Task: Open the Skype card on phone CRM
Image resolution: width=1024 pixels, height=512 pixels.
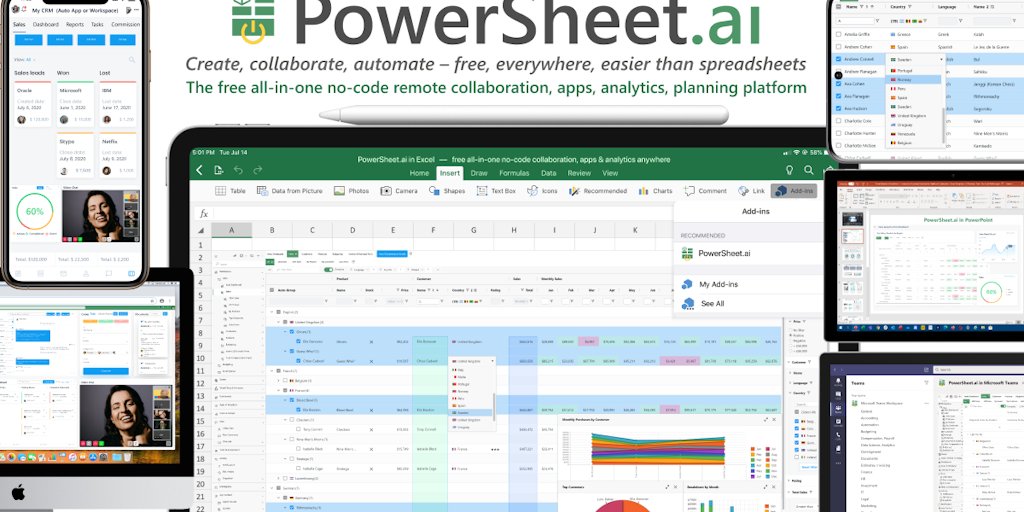Action: click(x=76, y=155)
